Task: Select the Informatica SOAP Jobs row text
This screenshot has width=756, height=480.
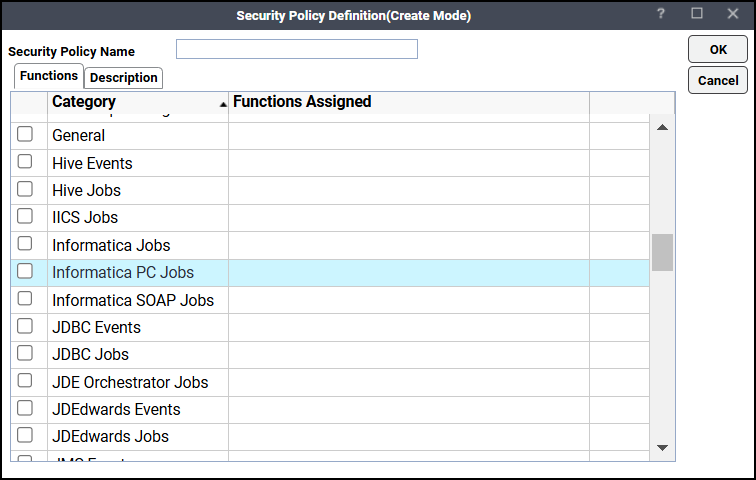Action: click(x=133, y=300)
